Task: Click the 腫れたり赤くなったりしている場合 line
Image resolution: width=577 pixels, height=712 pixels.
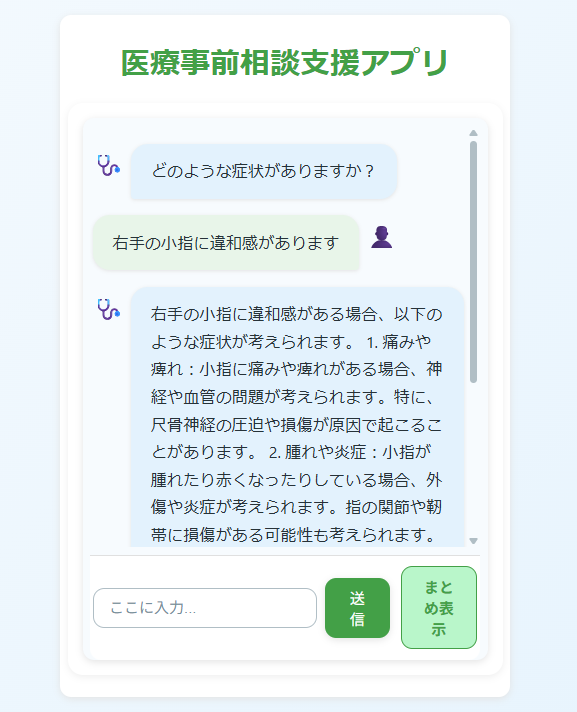Action: pyautogui.click(x=296, y=480)
